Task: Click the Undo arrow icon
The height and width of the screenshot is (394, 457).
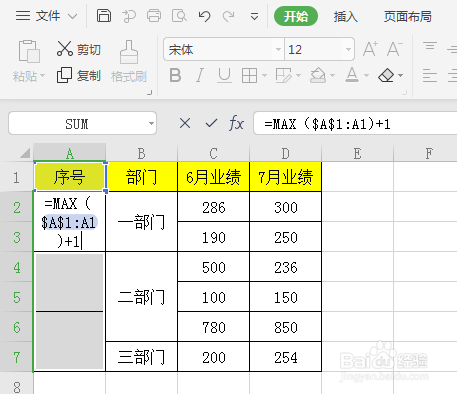Action: [x=204, y=16]
